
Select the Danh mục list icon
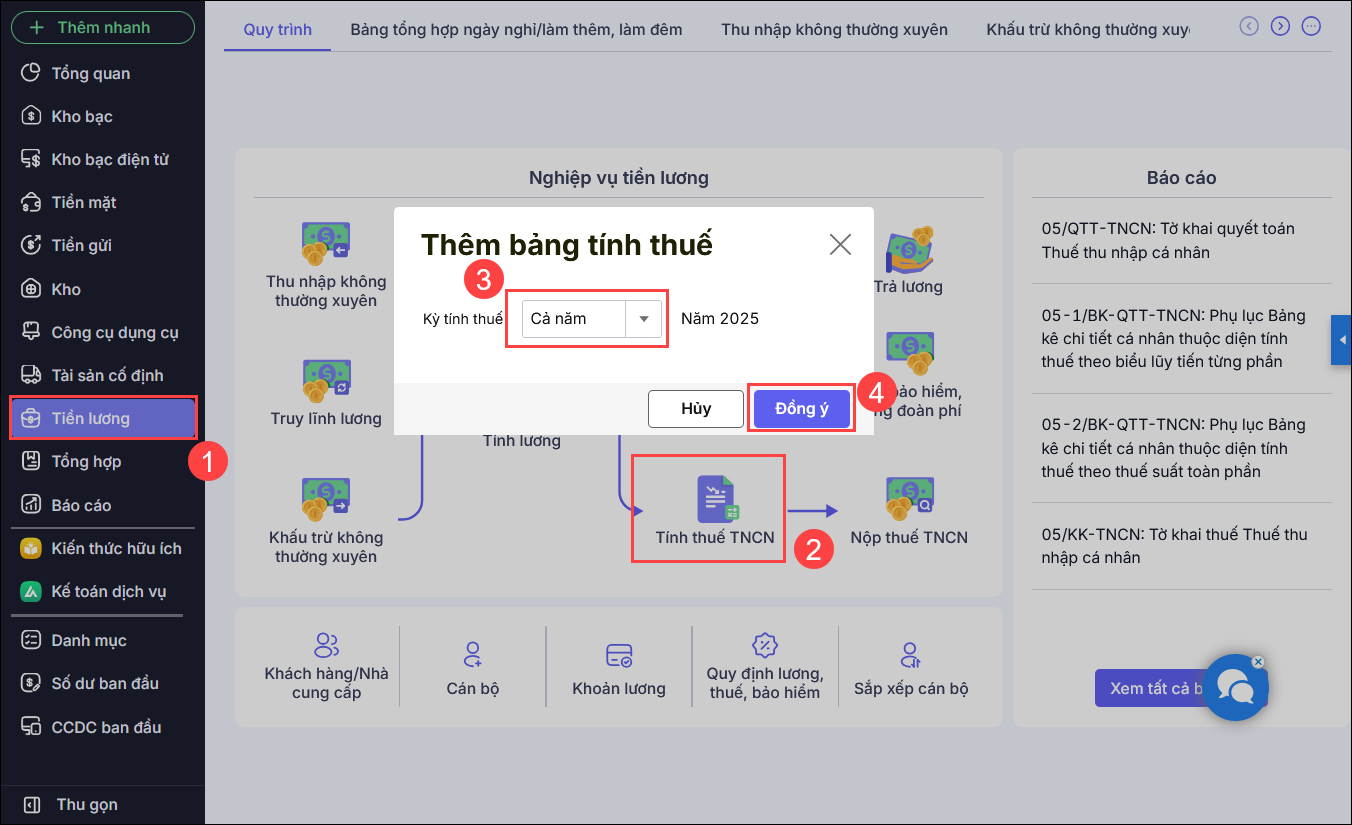pos(32,640)
